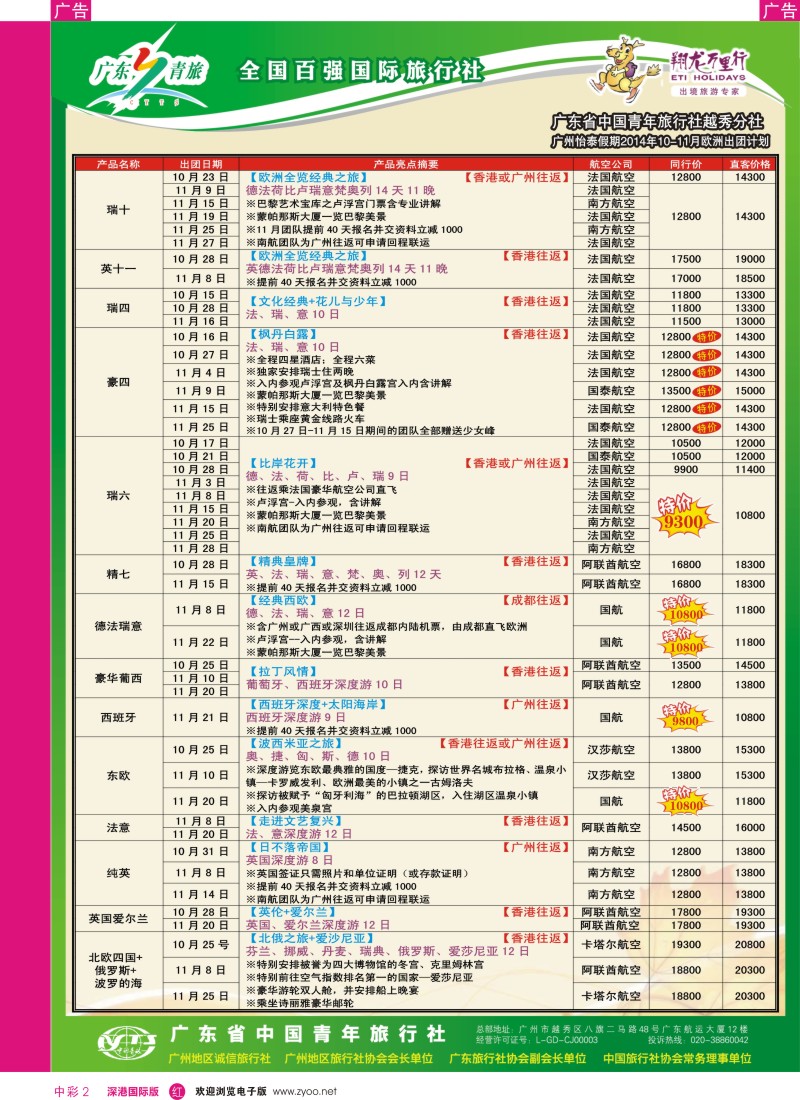Click 特价 10800 badge in 东欧 section
Screen dimensions: 800x1100
685,801
